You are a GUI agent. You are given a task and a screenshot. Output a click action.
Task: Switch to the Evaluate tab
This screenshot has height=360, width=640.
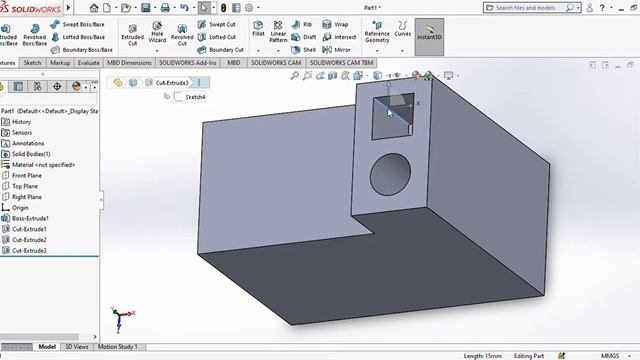(x=89, y=63)
